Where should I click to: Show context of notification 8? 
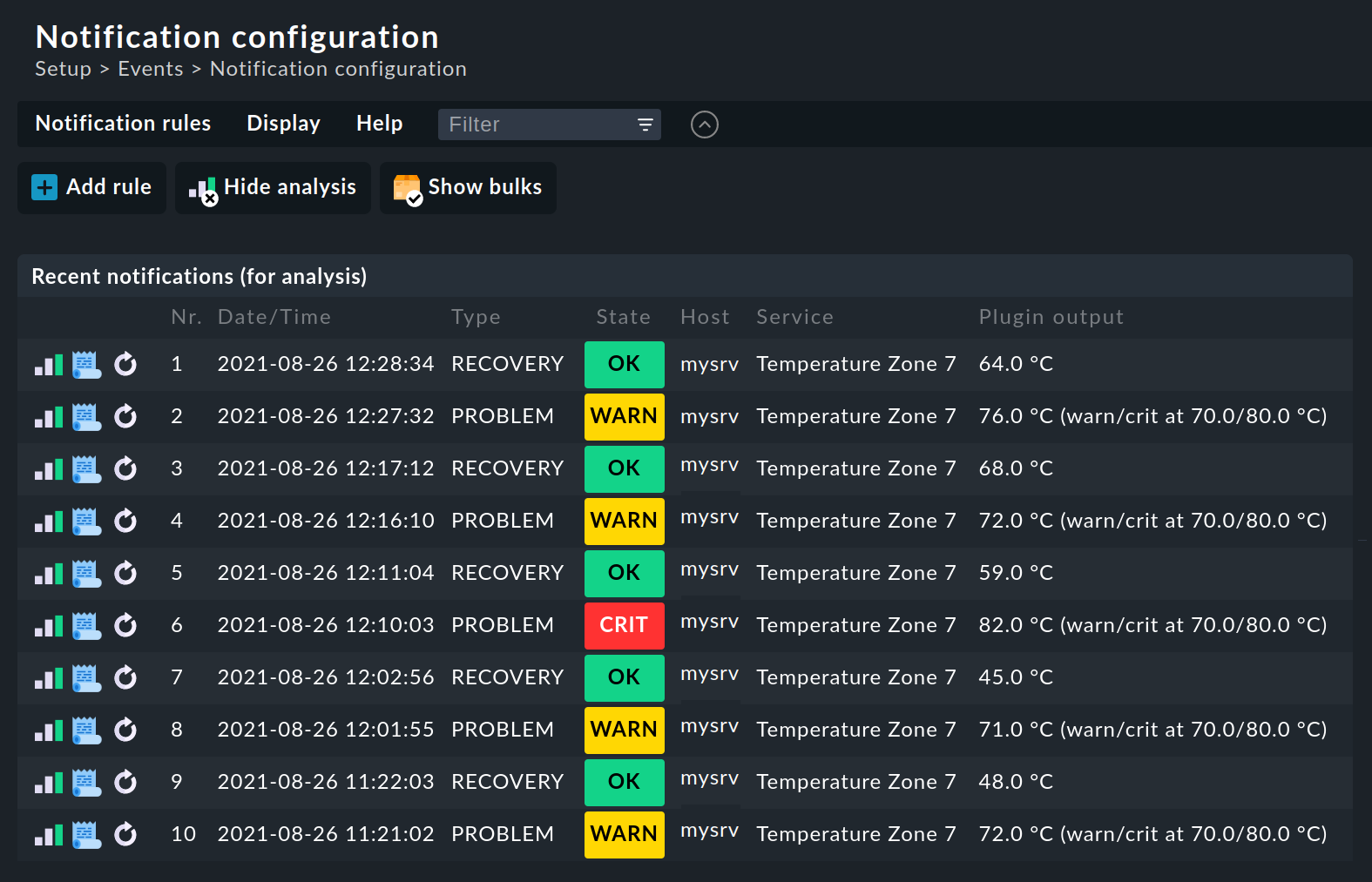[x=86, y=731]
